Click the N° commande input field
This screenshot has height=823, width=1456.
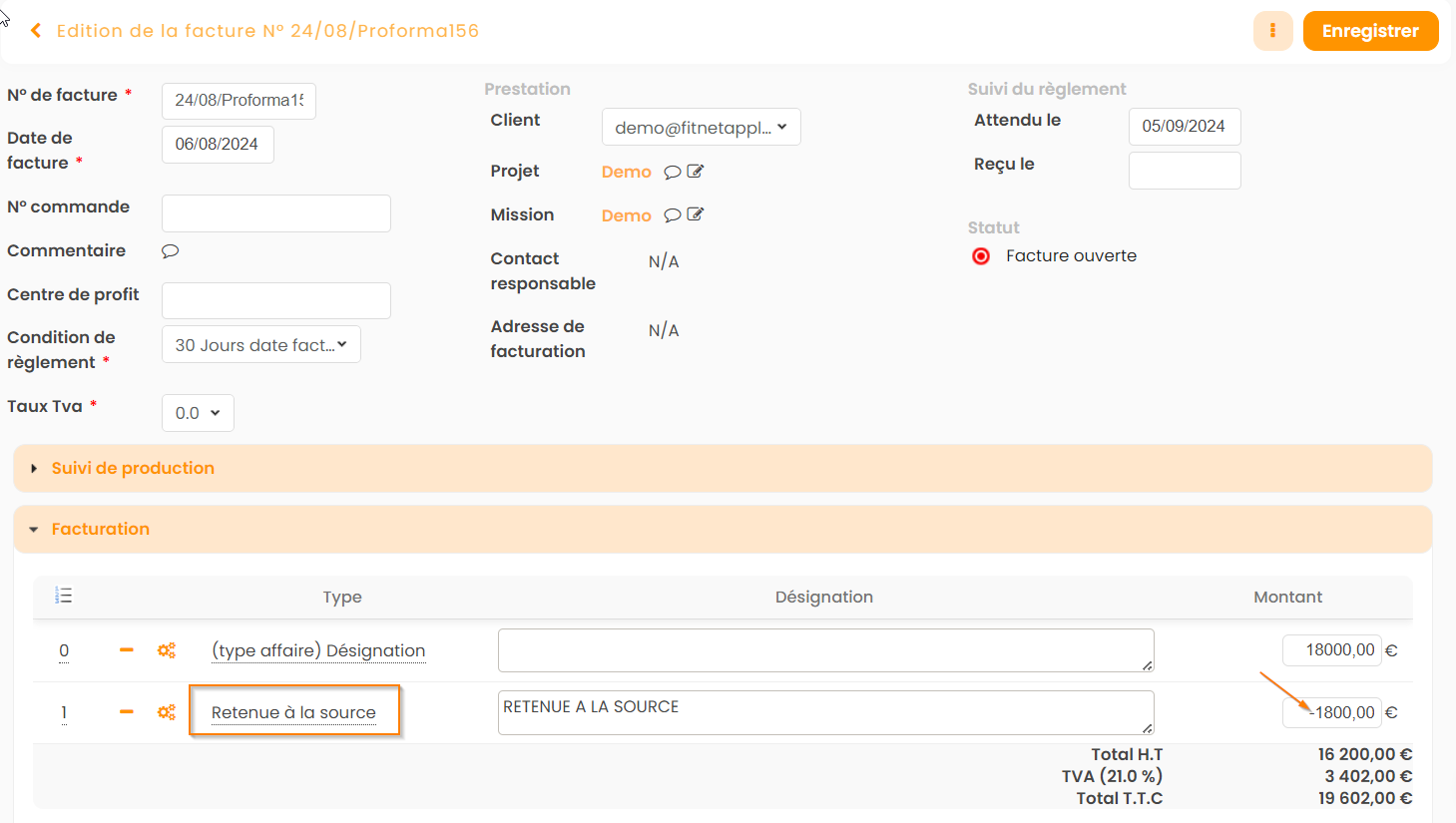pyautogui.click(x=275, y=213)
